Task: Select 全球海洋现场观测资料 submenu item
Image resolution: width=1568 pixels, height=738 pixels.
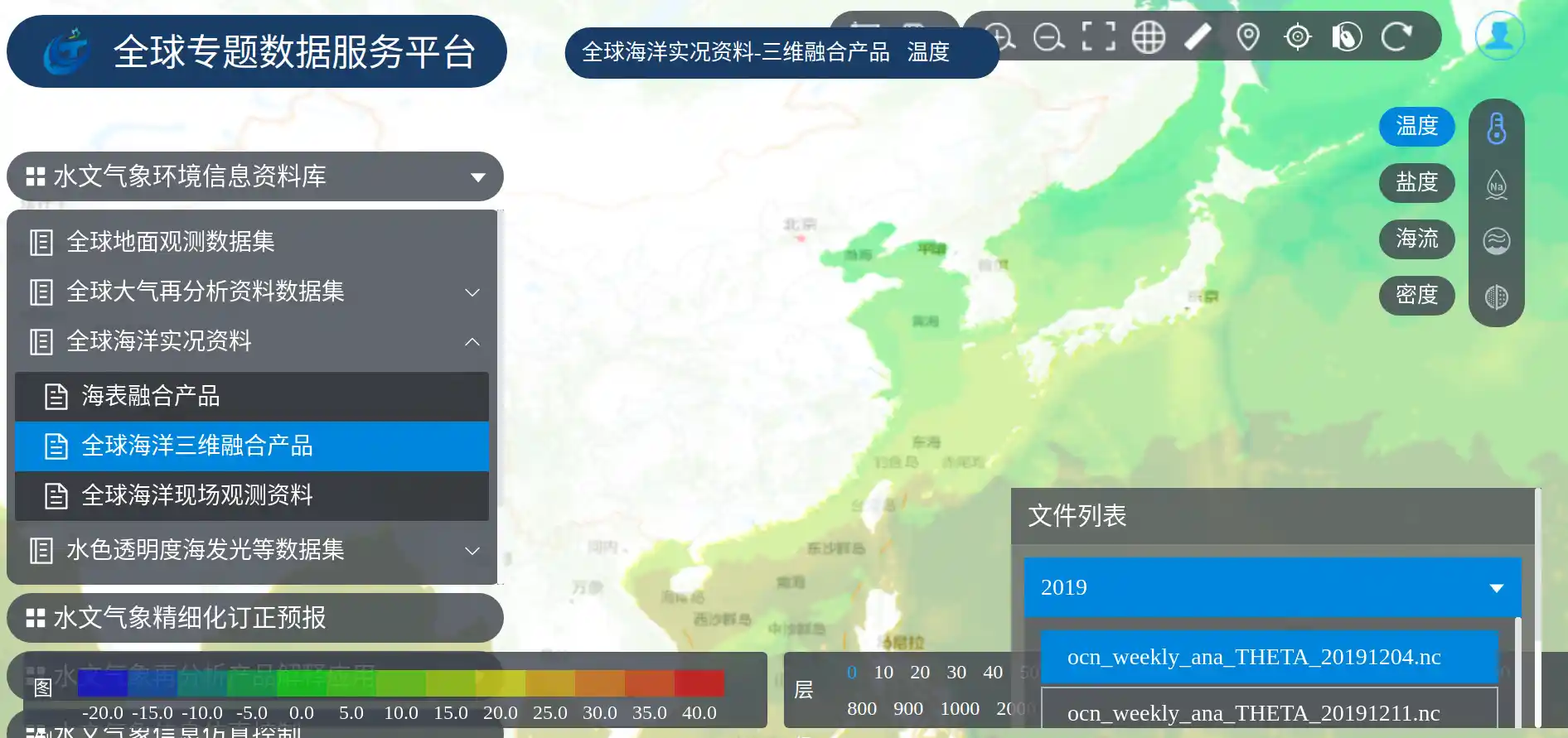Action: [x=252, y=495]
